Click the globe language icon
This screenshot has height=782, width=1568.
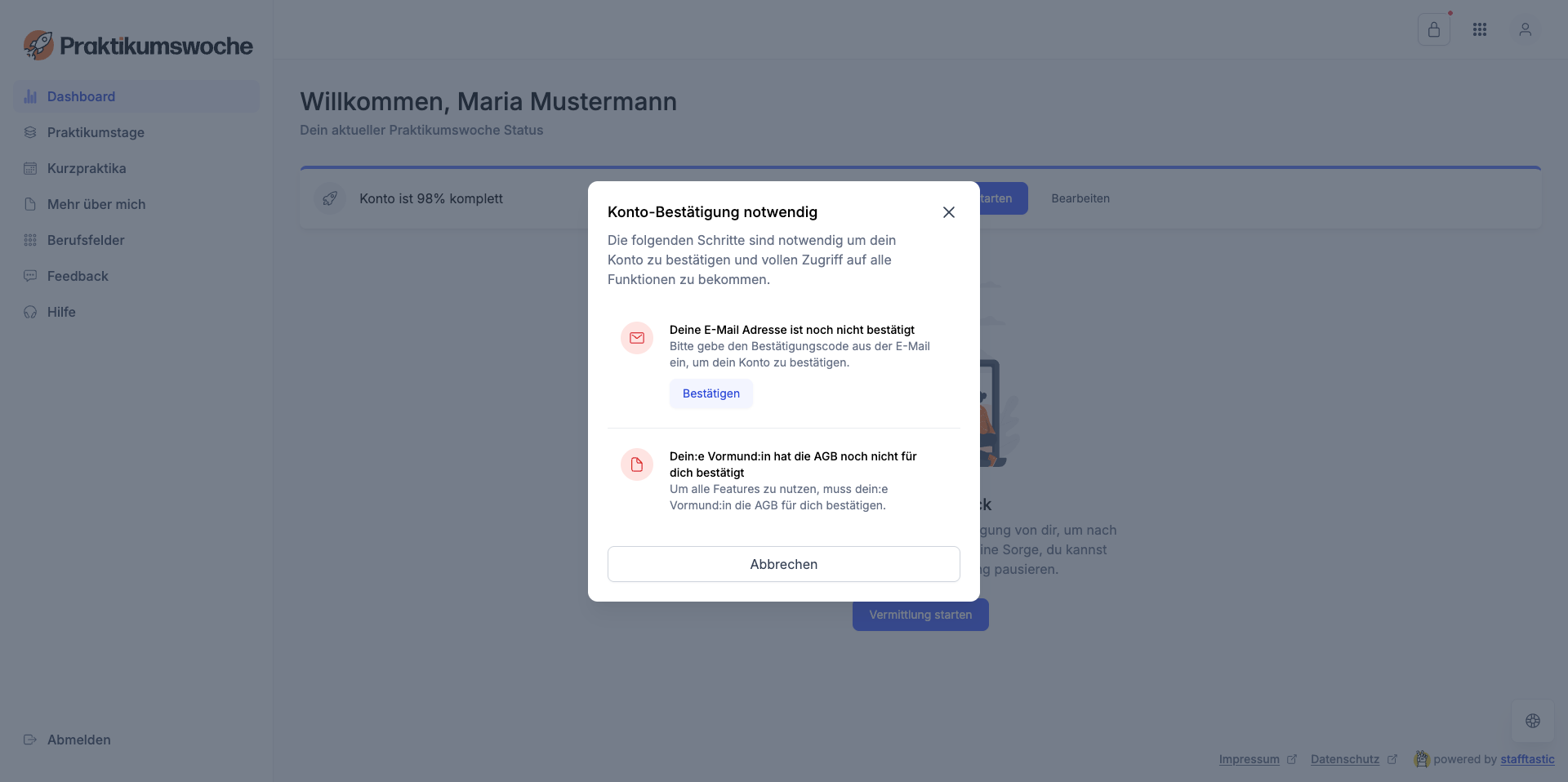(x=1532, y=721)
